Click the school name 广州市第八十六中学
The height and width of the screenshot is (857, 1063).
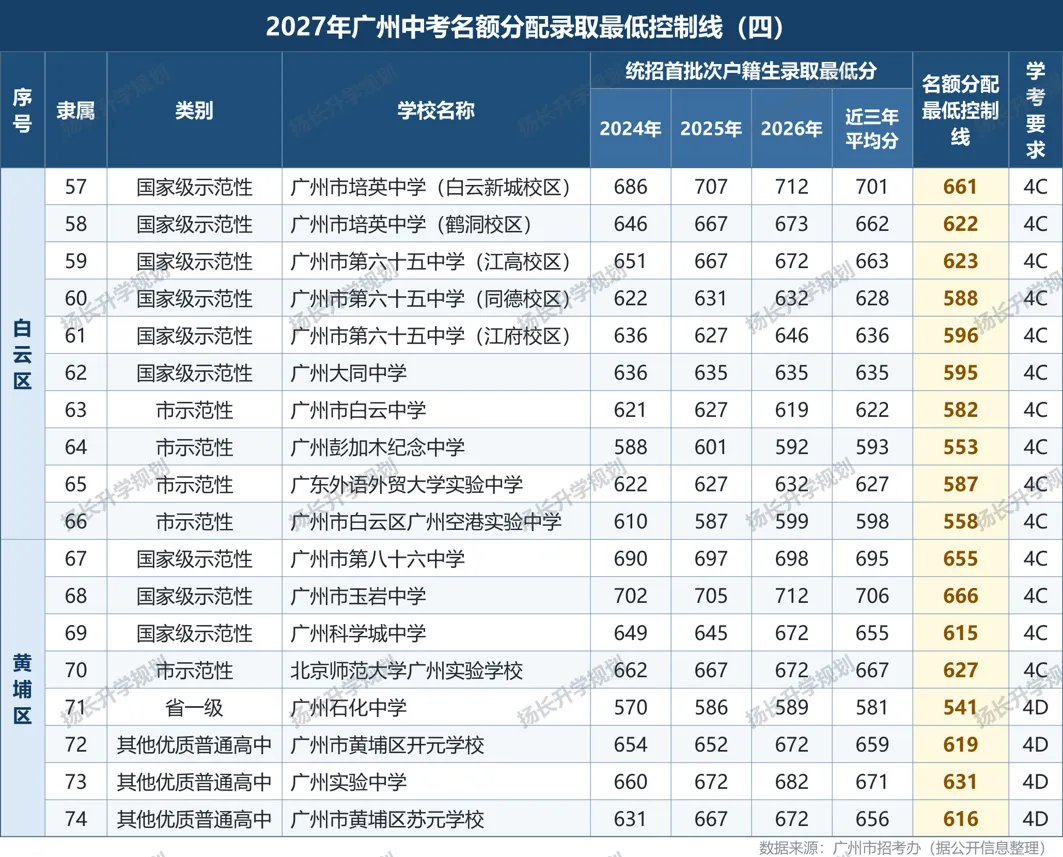[x=378, y=559]
